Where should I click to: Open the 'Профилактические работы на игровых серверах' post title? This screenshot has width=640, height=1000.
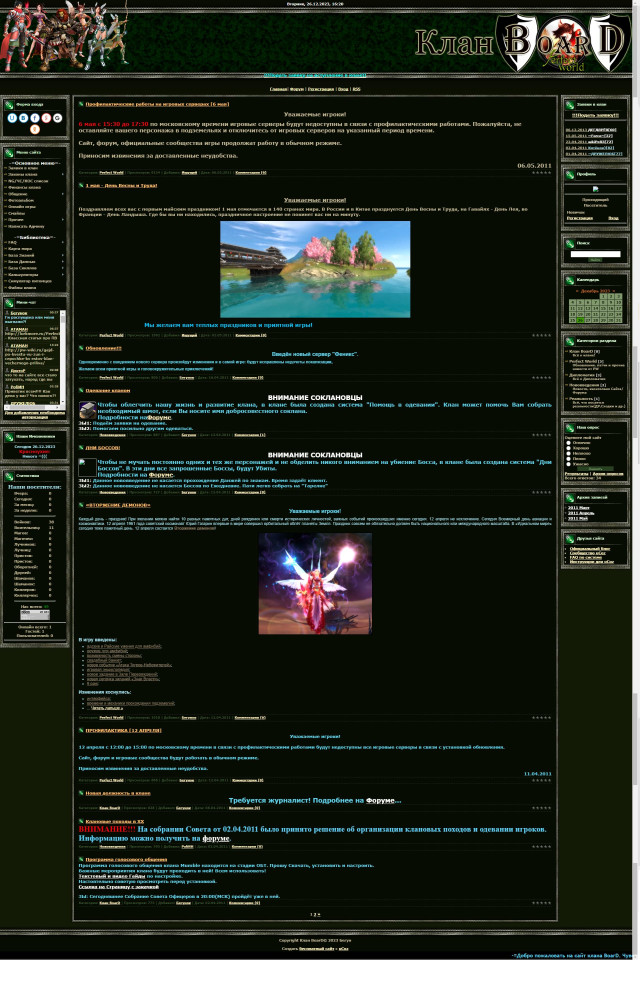(157, 104)
